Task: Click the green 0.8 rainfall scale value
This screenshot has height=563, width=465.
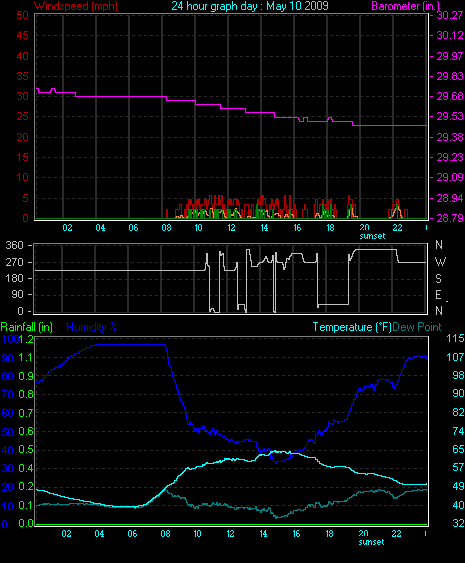Action: (x=25, y=394)
